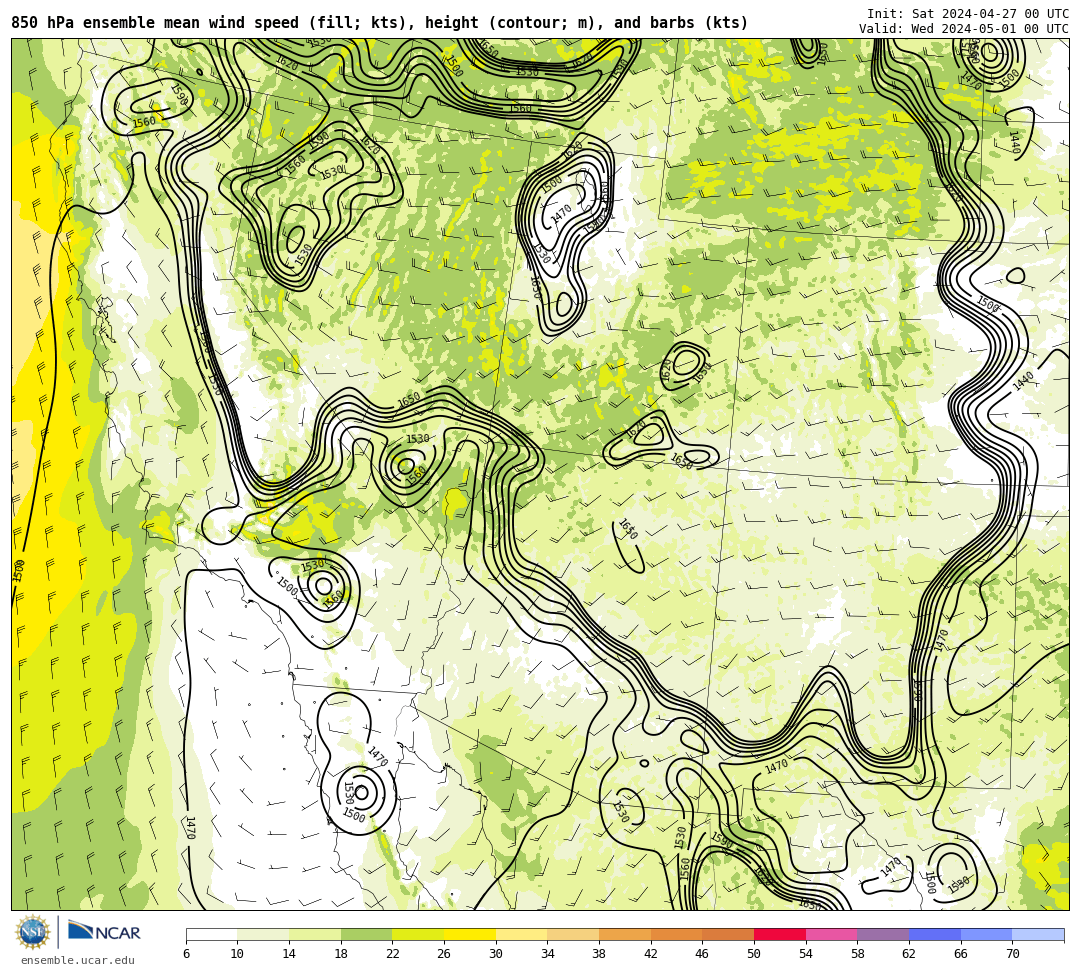Click the pink 54-58 kts legend swatch
The height and width of the screenshot is (973, 1080).
(x=831, y=934)
